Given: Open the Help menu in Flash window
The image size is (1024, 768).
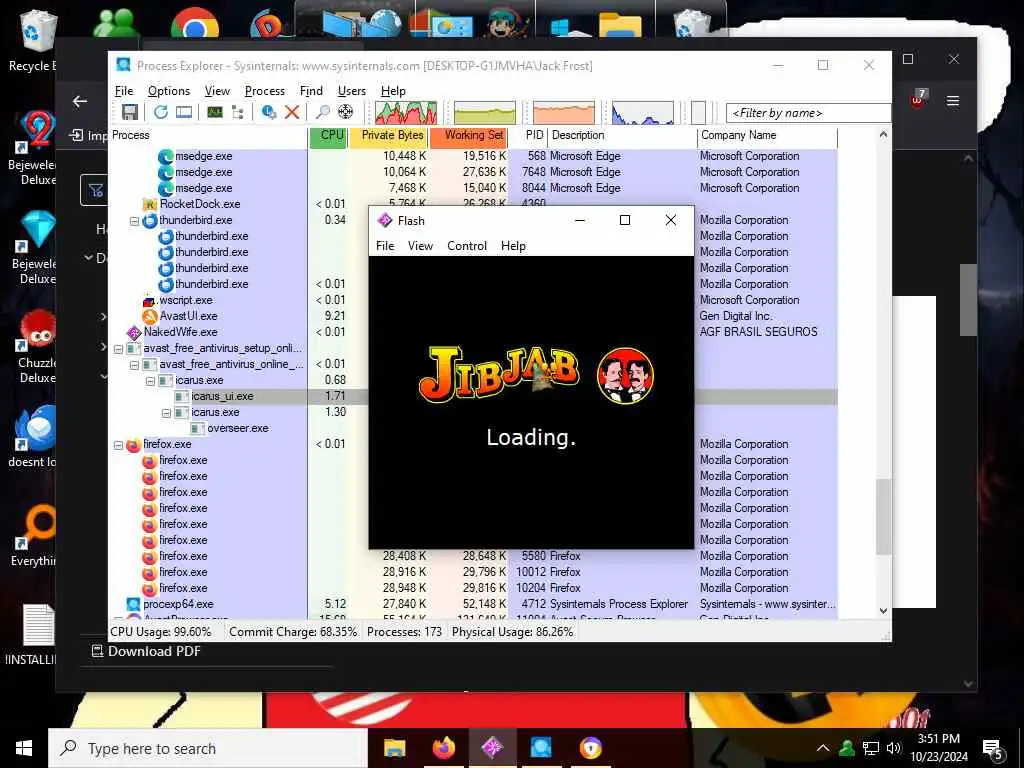Looking at the screenshot, I should pos(513,246).
